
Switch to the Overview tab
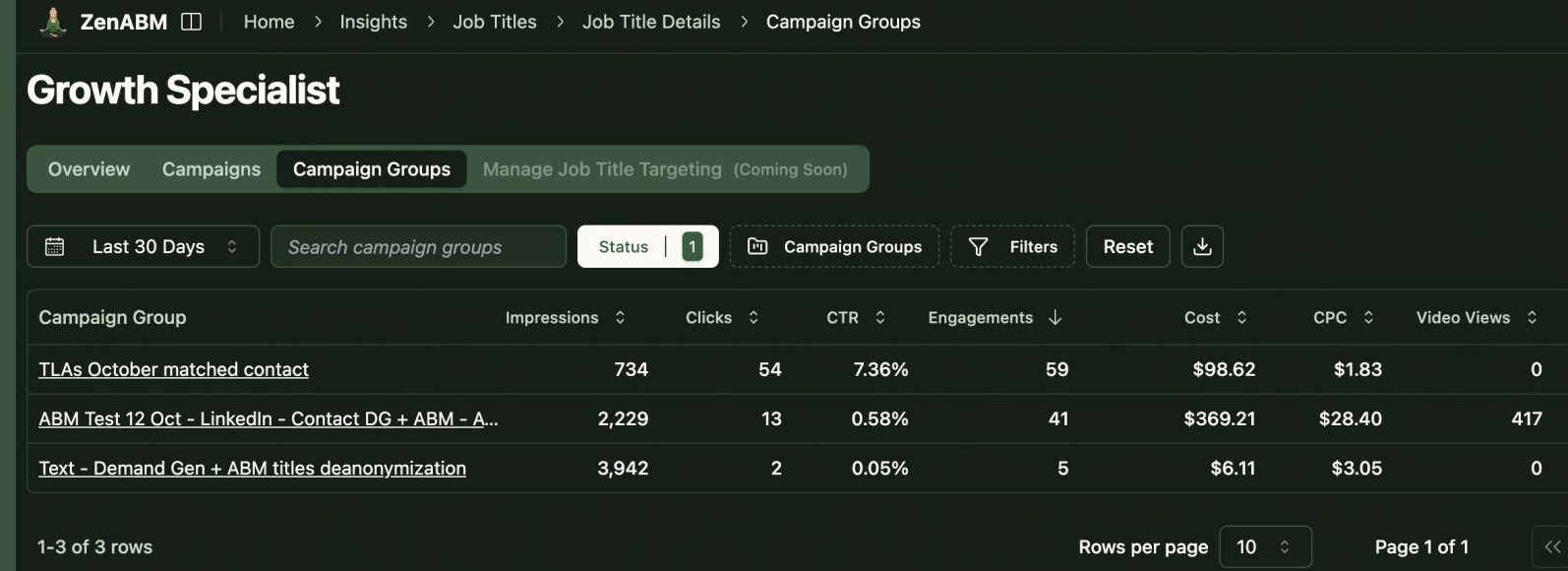point(89,168)
